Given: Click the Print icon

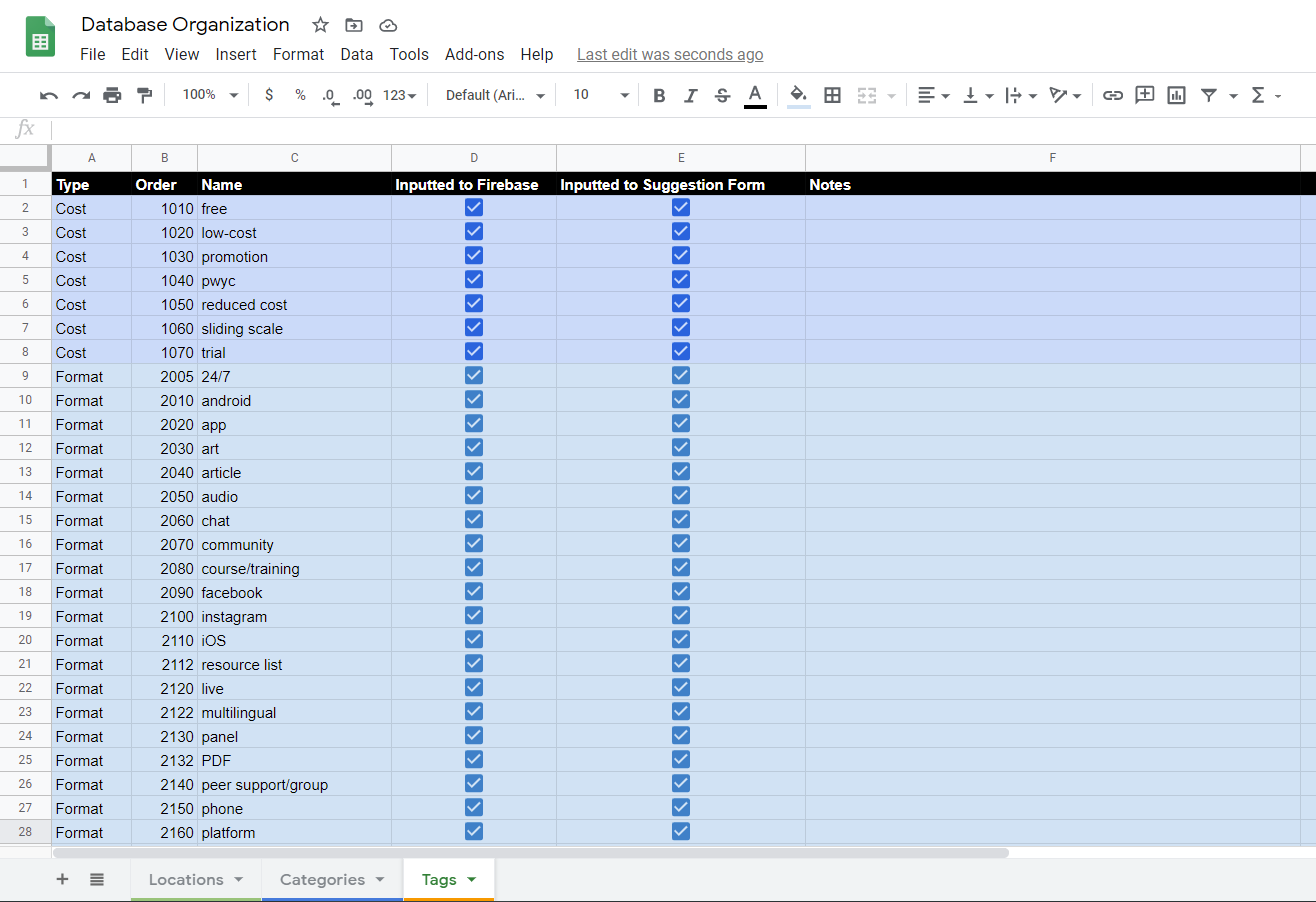Looking at the screenshot, I should click(x=112, y=95).
